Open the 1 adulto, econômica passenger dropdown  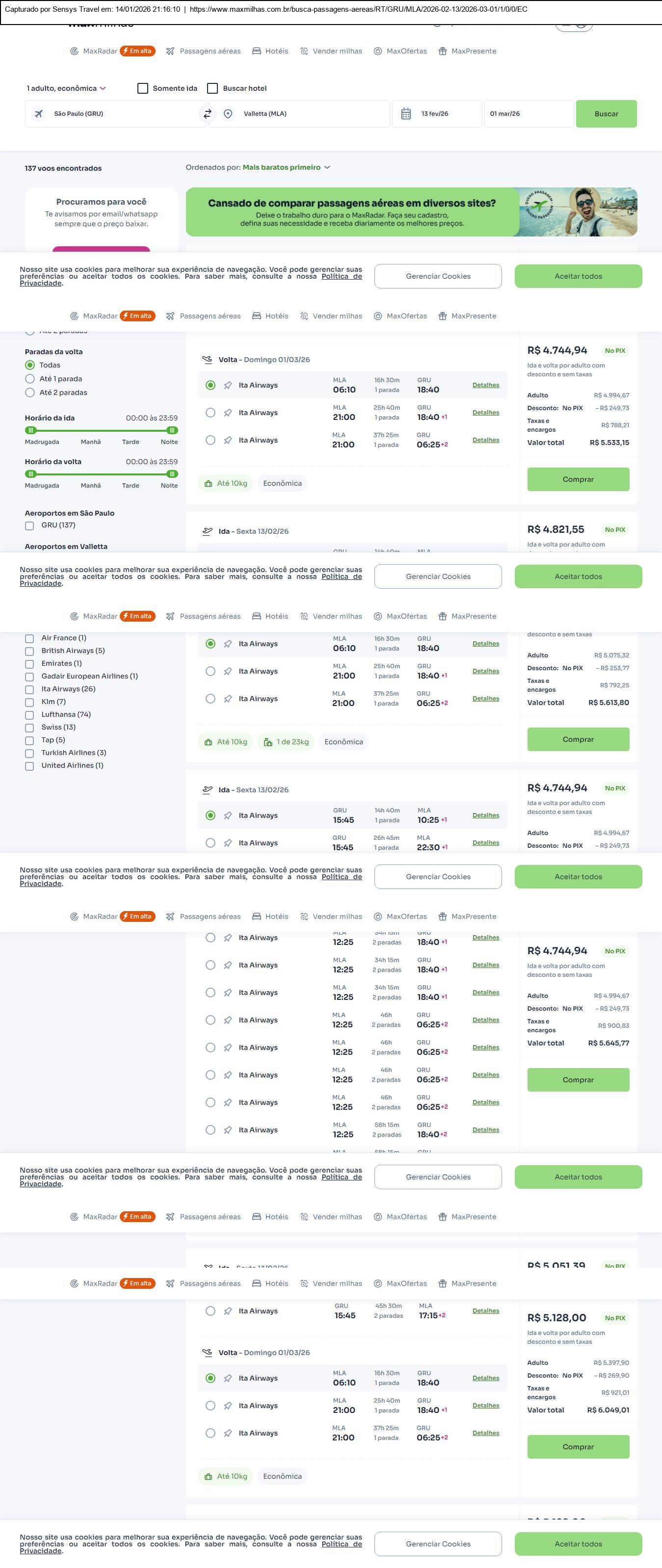pyautogui.click(x=66, y=88)
